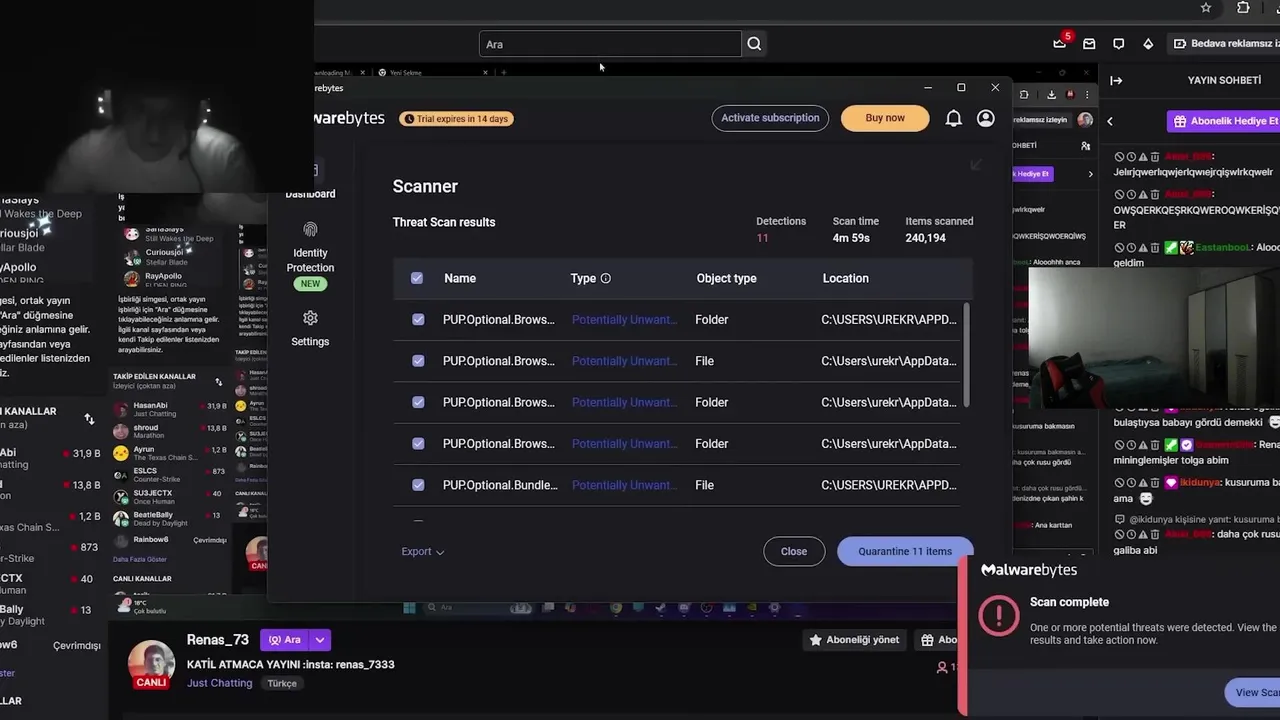The image size is (1280, 720).
Task: Open the browser extensions puzzle icon
Action: click(1243, 8)
